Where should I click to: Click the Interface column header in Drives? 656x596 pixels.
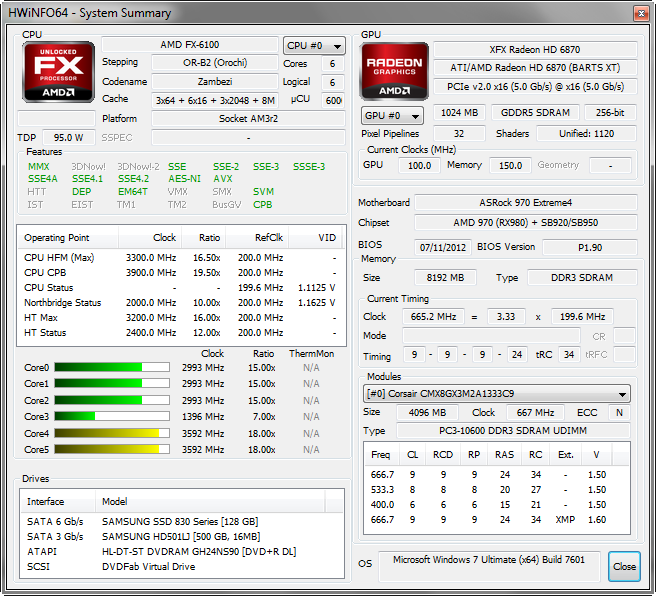pyautogui.click(x=58, y=501)
